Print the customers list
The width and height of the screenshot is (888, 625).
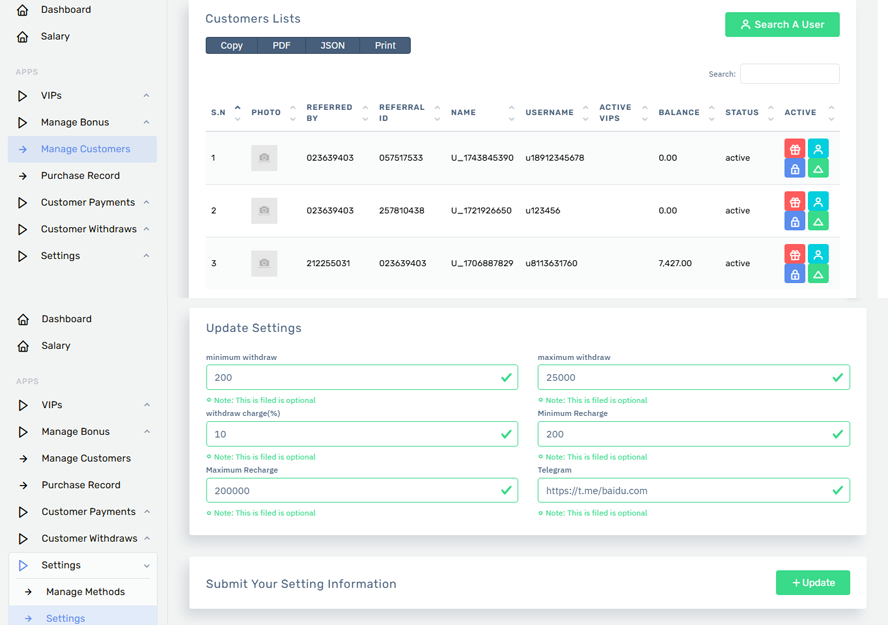(x=385, y=45)
